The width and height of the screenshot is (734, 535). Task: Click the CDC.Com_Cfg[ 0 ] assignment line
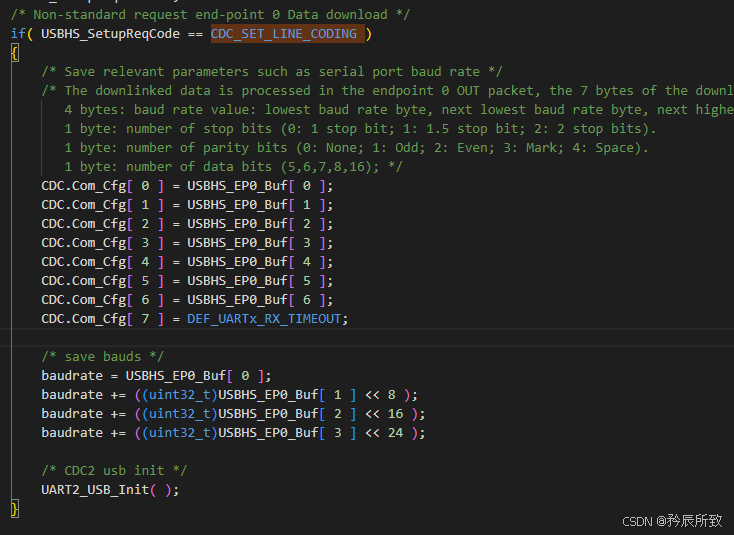[187, 186]
